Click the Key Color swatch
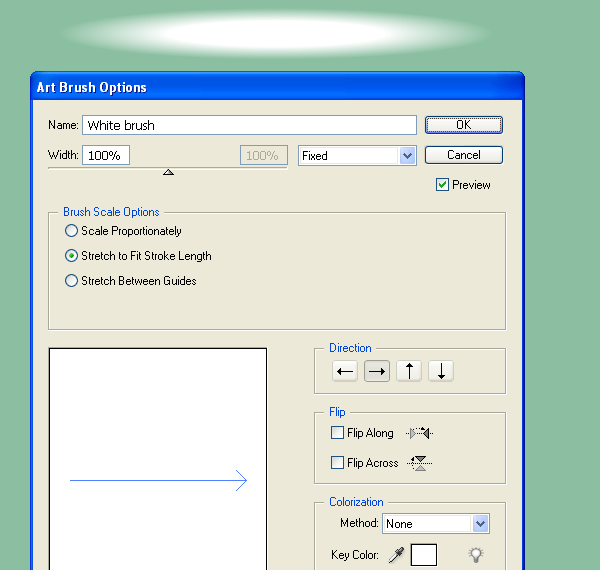The image size is (600, 570). (x=424, y=555)
